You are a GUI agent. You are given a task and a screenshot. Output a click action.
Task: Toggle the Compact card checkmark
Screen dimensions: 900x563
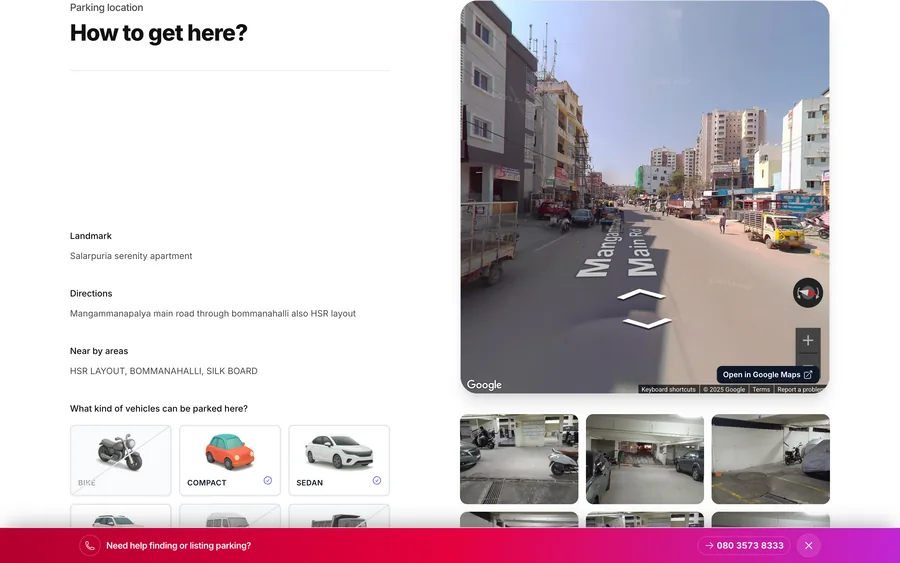pyautogui.click(x=267, y=480)
